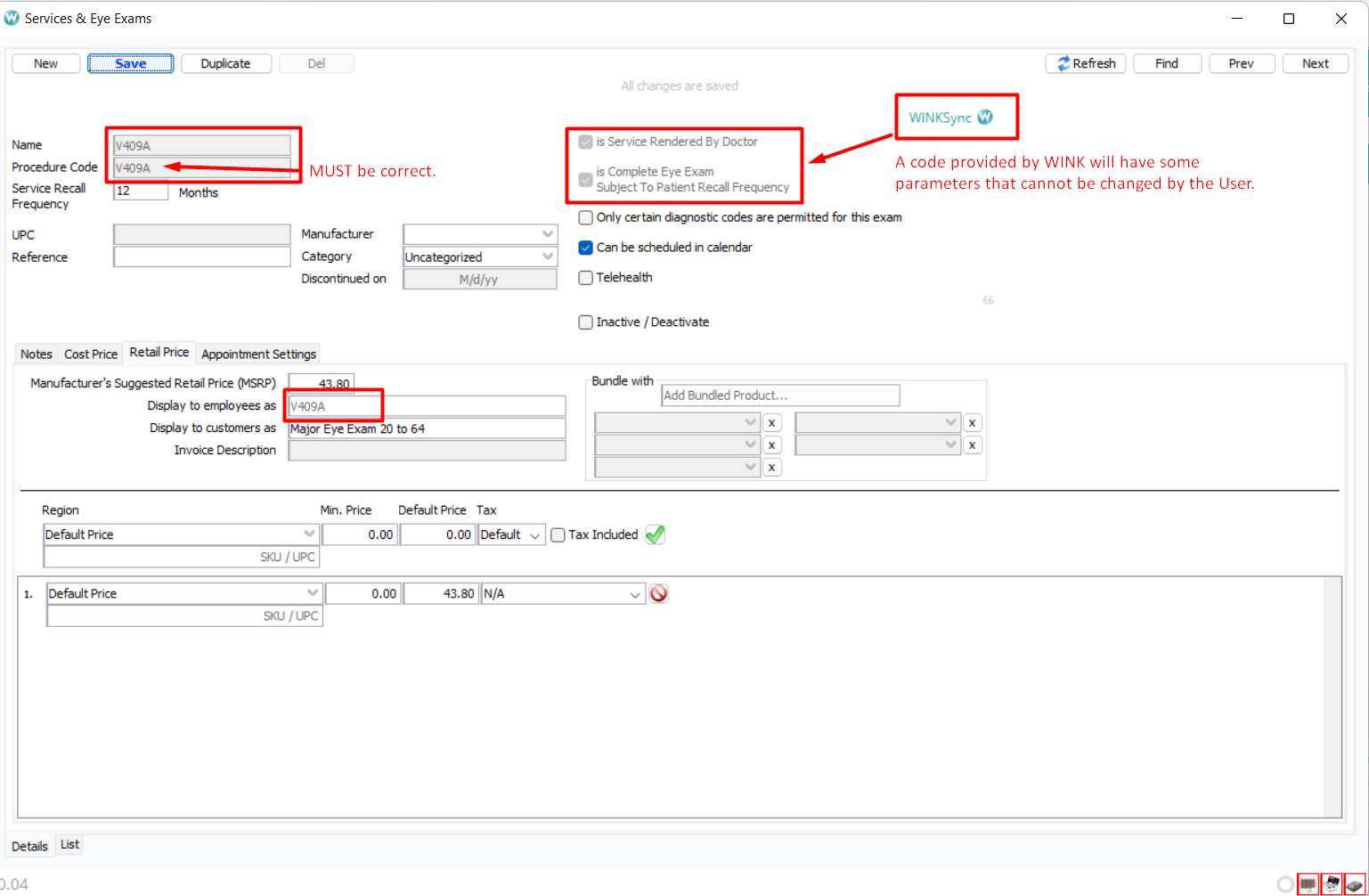The height and width of the screenshot is (896, 1369).
Task: Check the Inactive / Deactivate box
Action: coord(585,322)
